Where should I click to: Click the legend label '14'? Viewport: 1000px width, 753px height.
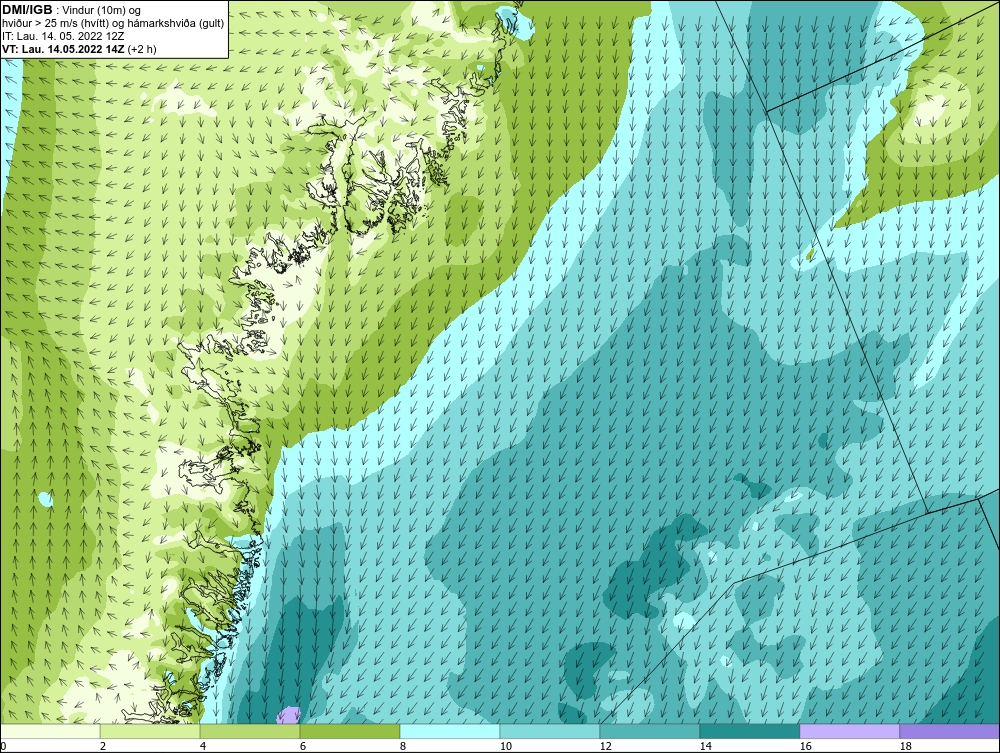point(705,746)
